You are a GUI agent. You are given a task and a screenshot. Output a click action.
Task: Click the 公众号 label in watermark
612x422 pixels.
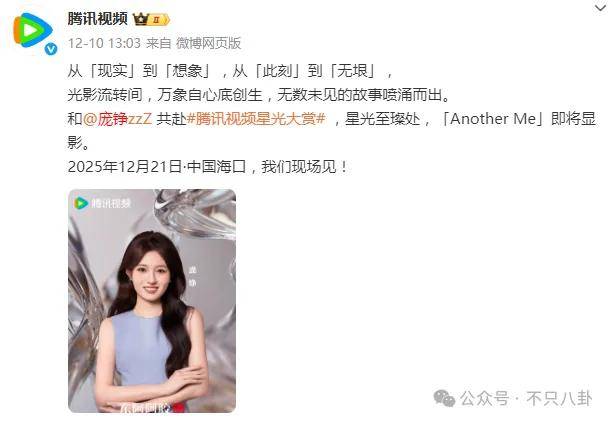tap(484, 399)
